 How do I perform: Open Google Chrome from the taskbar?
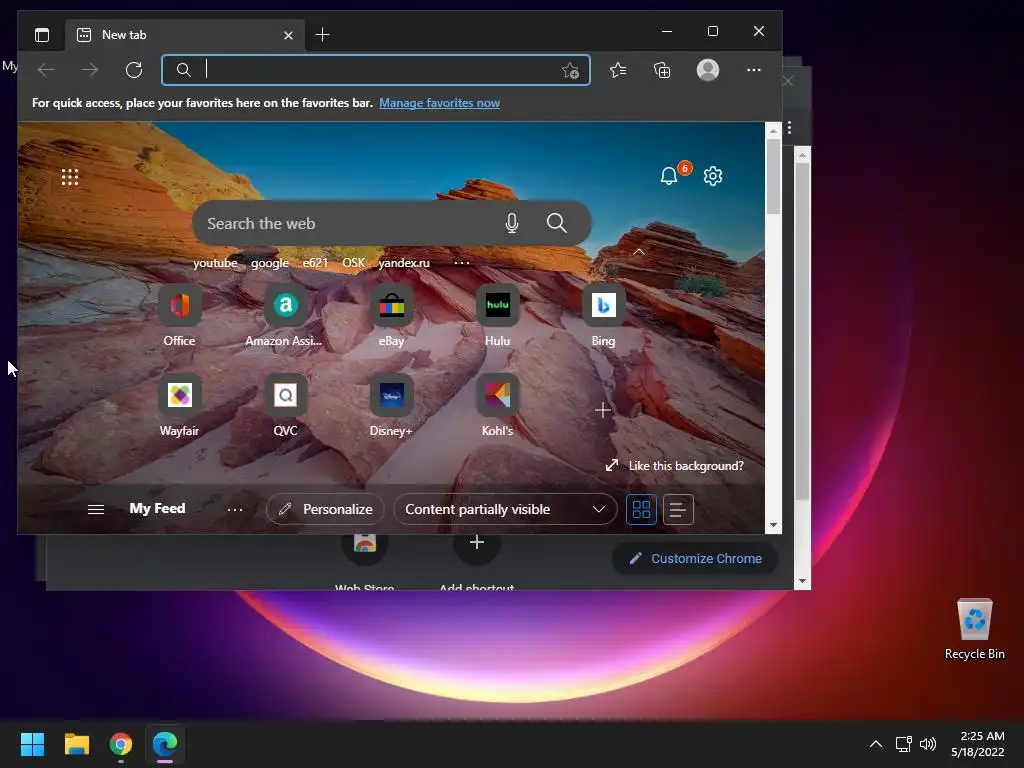point(121,744)
